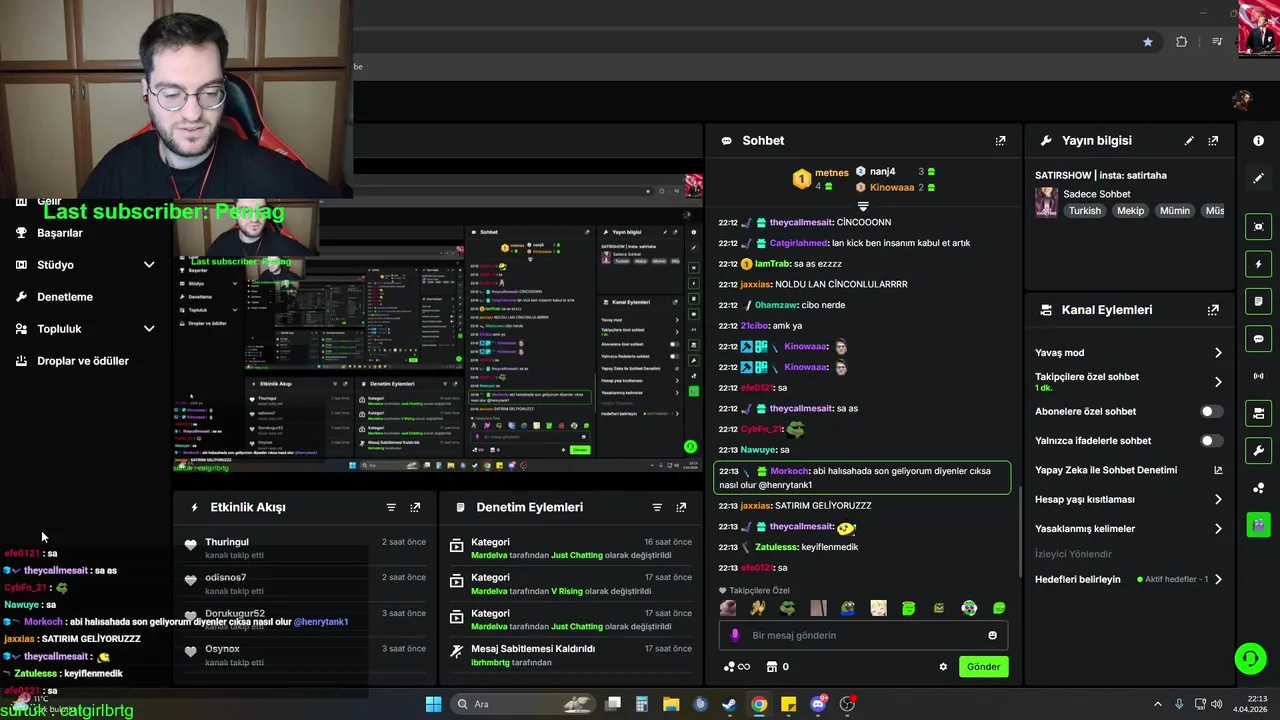The image size is (1280, 720).
Task: Select the Mesaj Sabitlemesi Kaldırıldı entry
Action: [x=571, y=655]
